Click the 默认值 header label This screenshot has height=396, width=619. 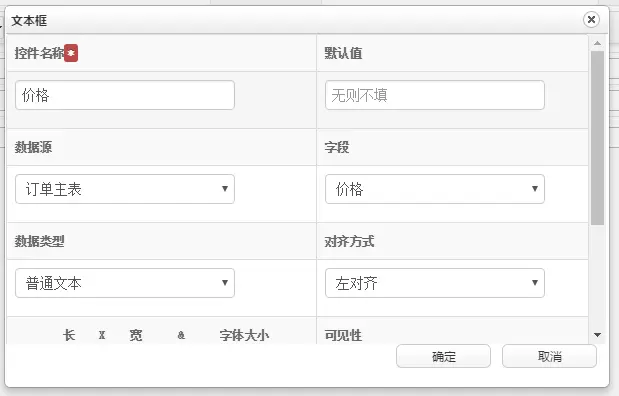(x=343, y=53)
